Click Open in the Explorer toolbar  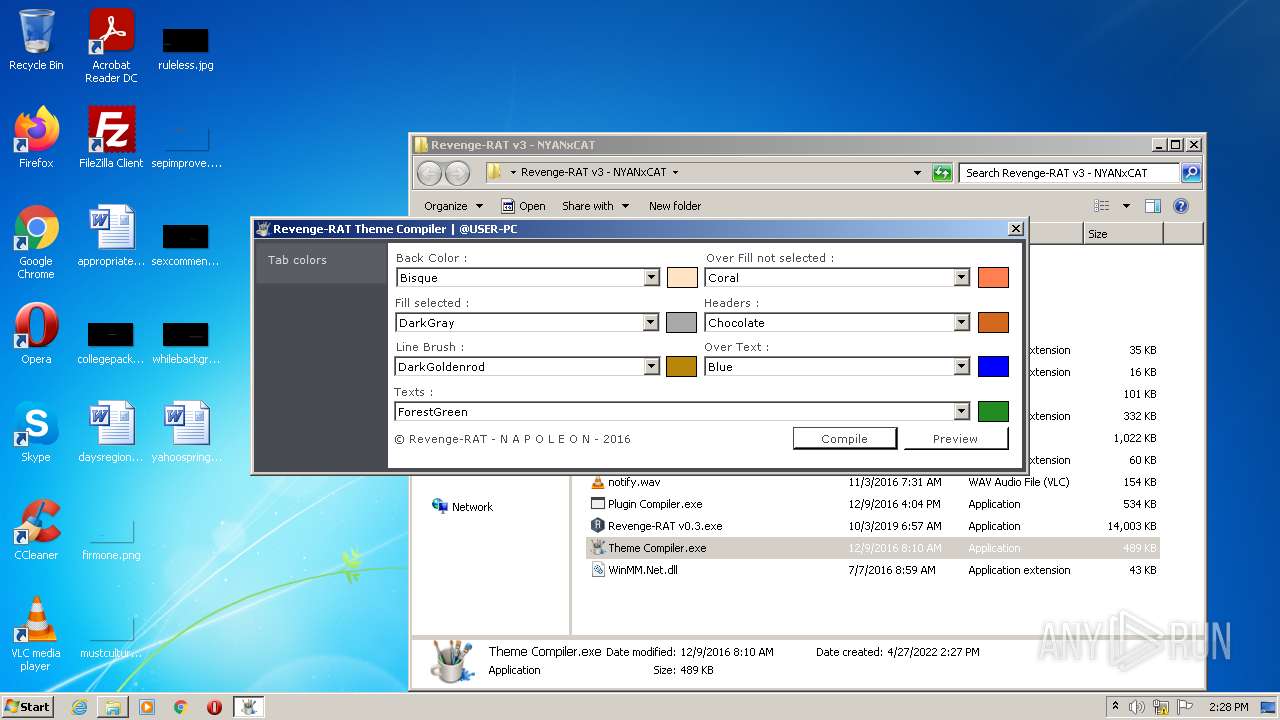523,206
